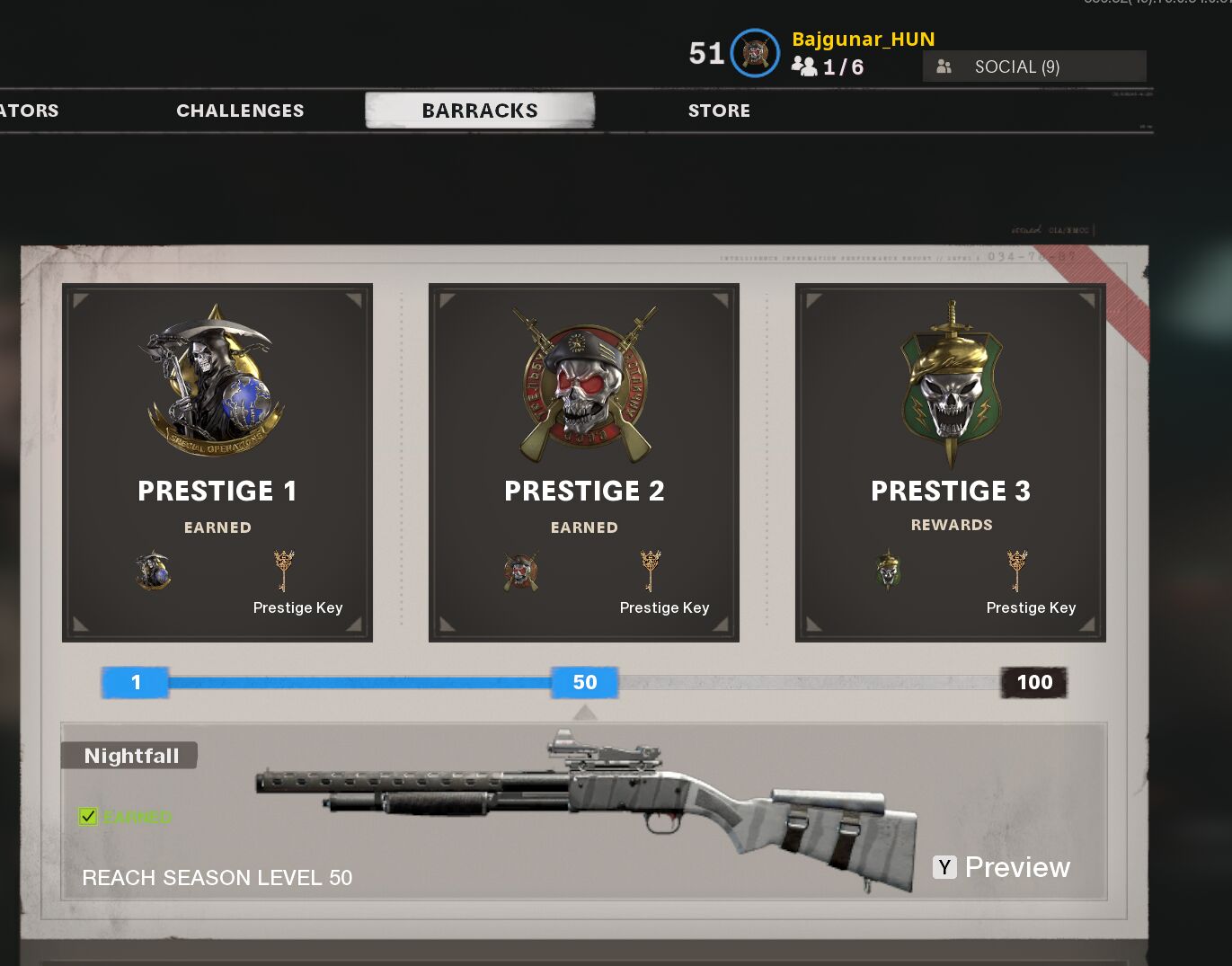Click the Nightfall shotgun blueprint image
The image size is (1232, 966).
587,811
